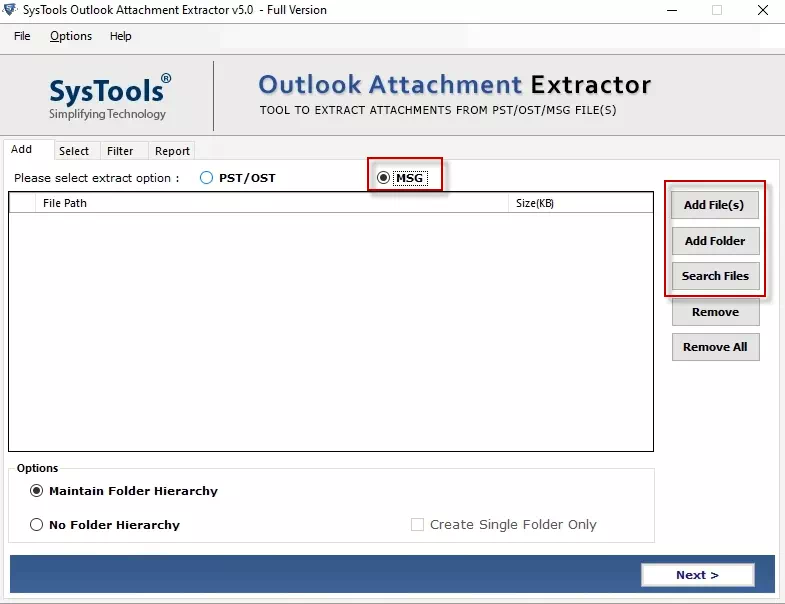
Task: Click the Search Files button
Action: [x=715, y=276]
